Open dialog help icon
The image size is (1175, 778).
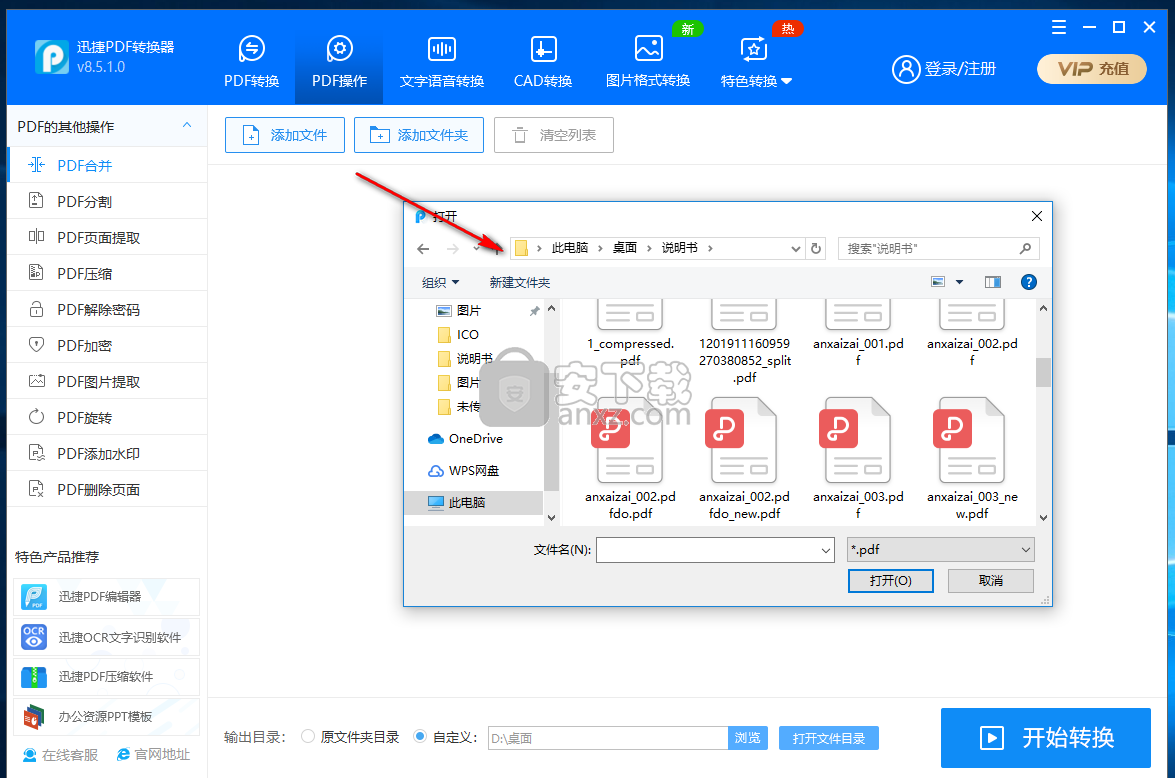pos(1028,282)
